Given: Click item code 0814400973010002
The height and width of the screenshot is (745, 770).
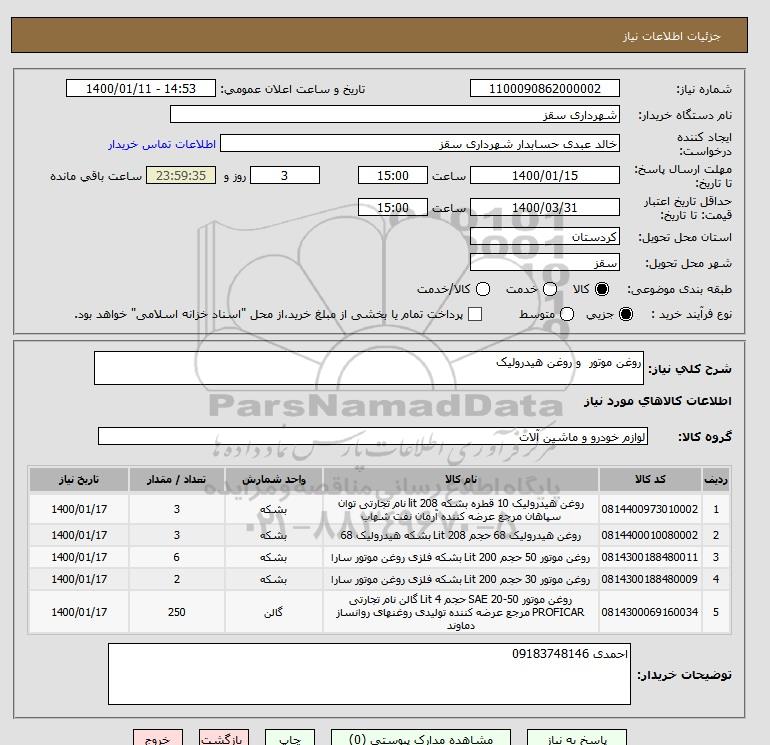Looking at the screenshot, I should pos(650,509).
